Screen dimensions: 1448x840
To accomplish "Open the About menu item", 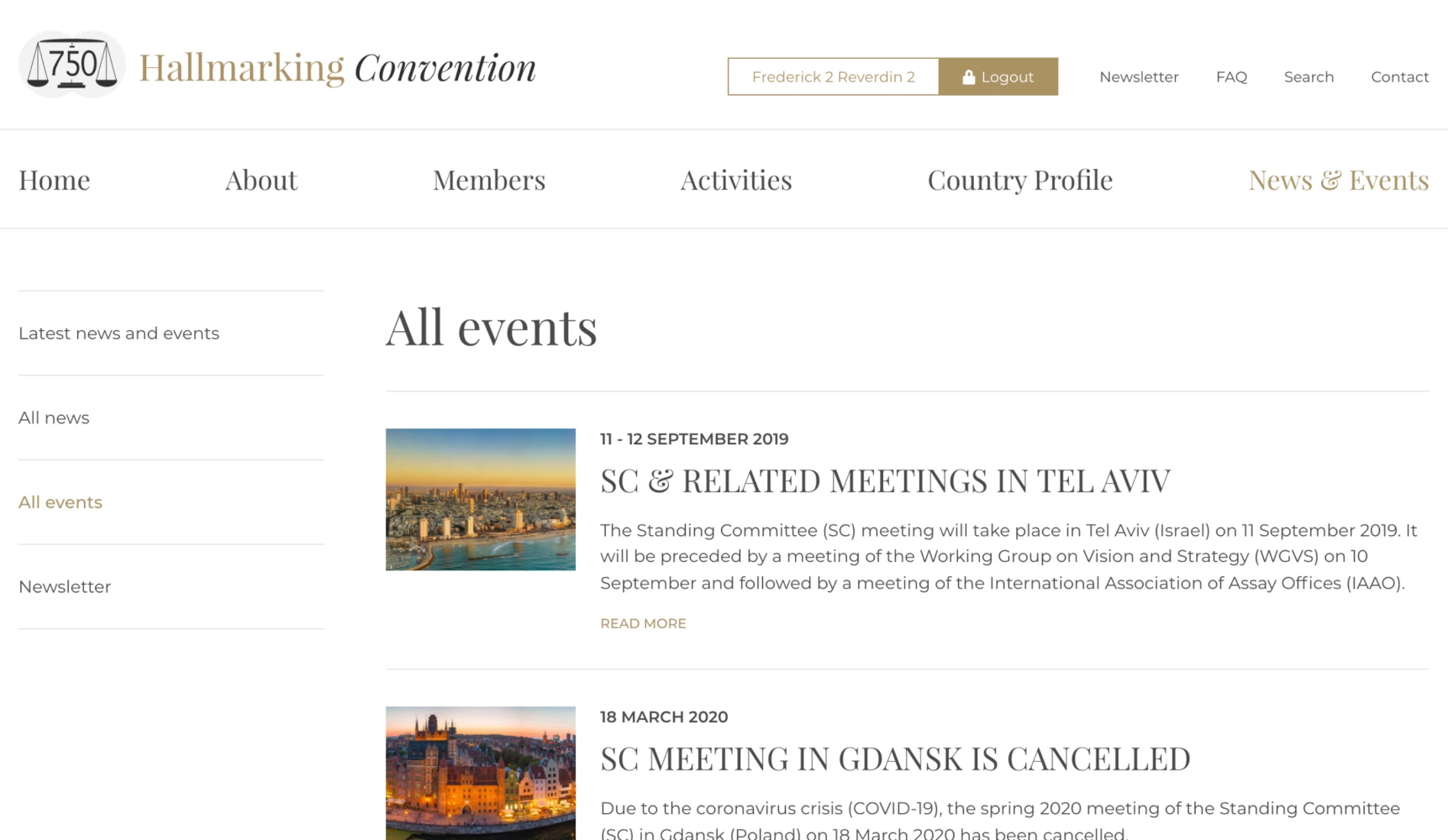I will [x=261, y=180].
